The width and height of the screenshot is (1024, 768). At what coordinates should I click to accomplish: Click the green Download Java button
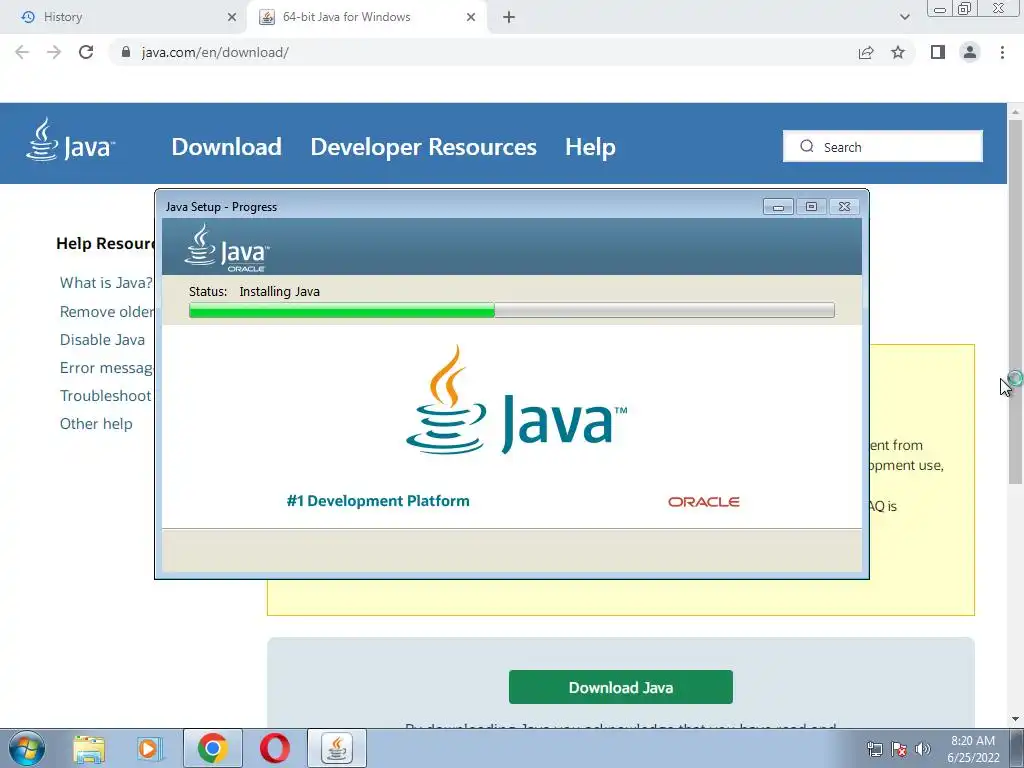620,687
